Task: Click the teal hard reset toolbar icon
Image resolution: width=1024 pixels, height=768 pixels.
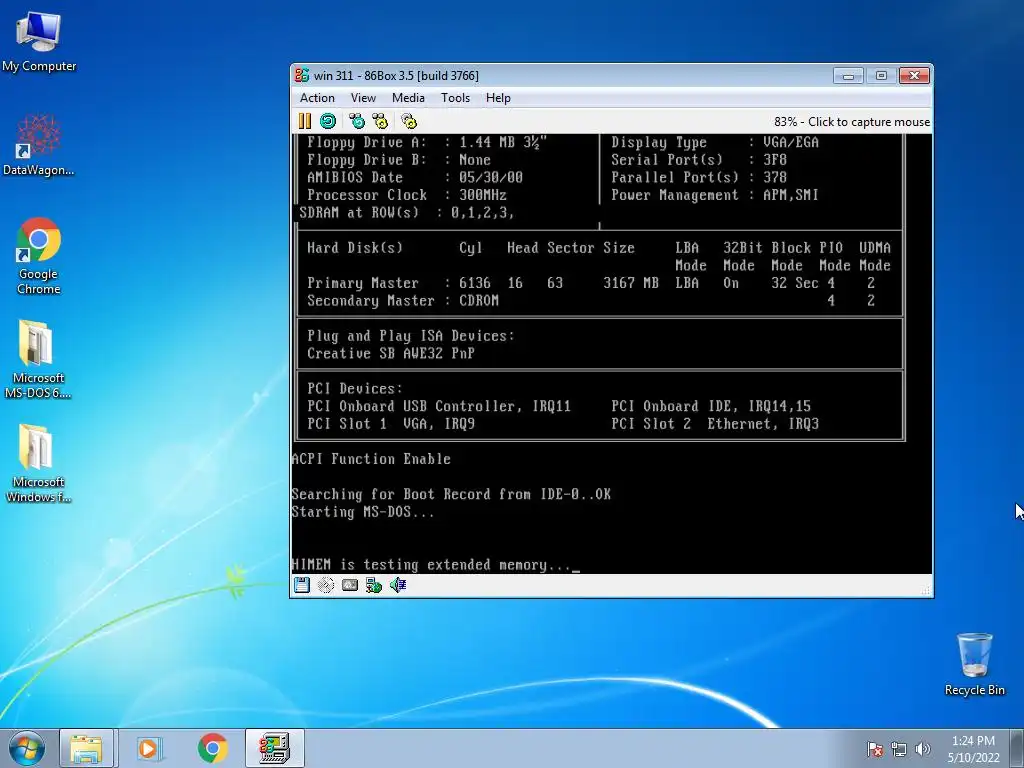Action: pos(328,121)
